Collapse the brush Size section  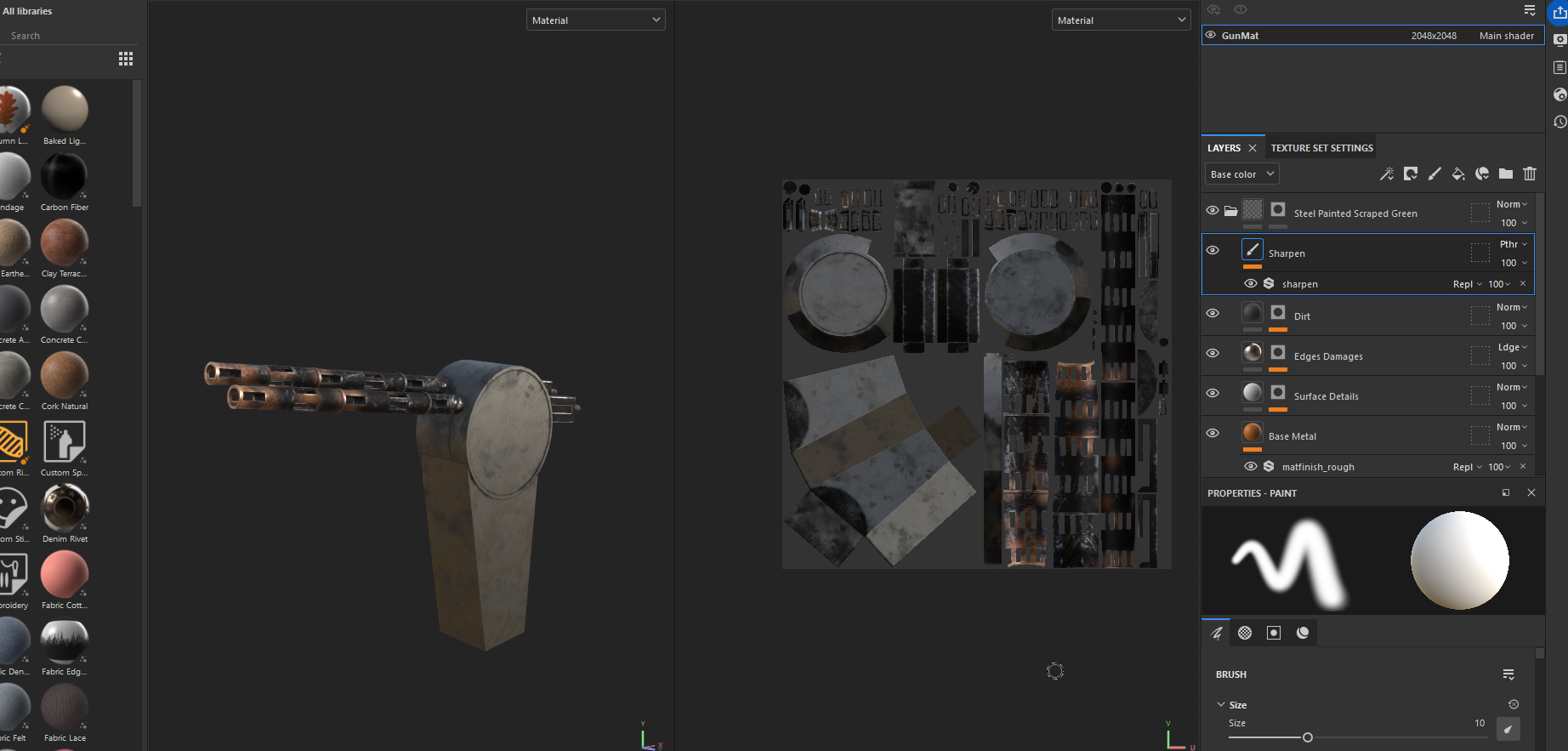pos(1221,705)
